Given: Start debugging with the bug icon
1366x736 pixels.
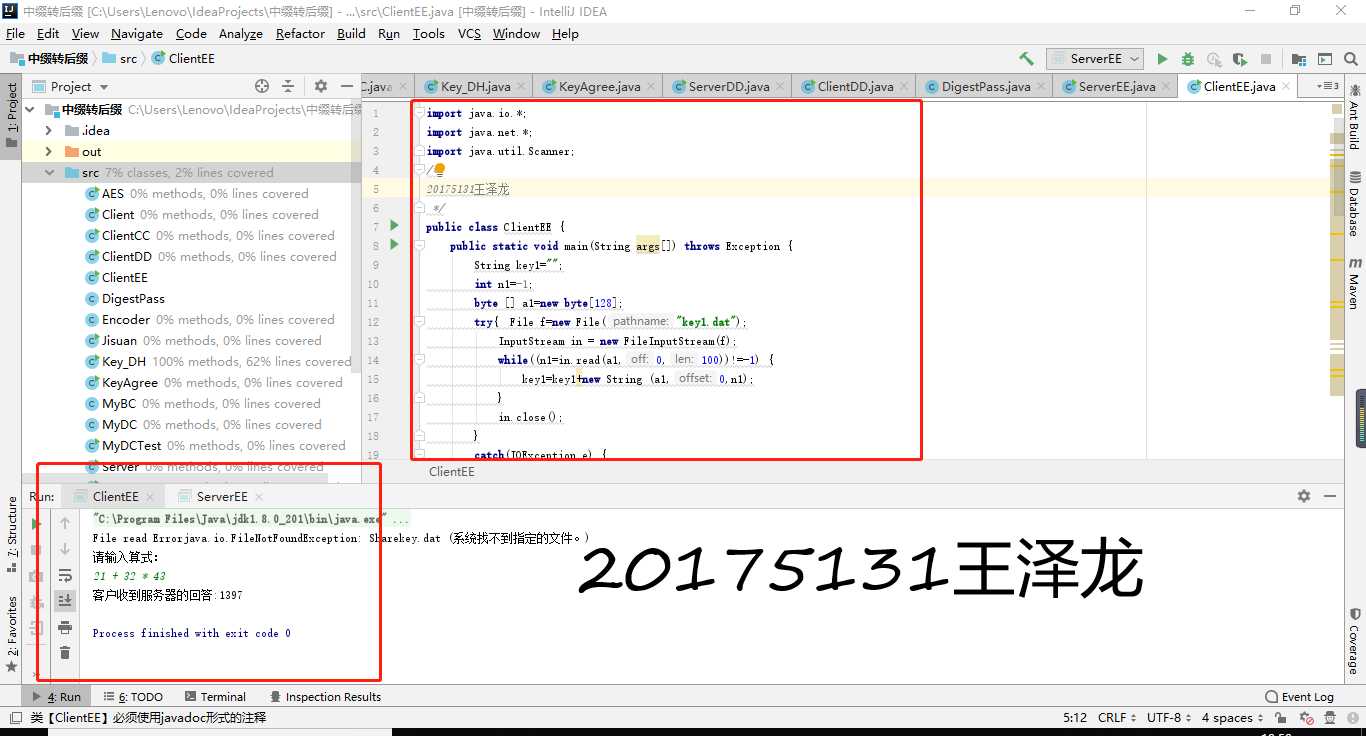Looking at the screenshot, I should click(x=1188, y=59).
